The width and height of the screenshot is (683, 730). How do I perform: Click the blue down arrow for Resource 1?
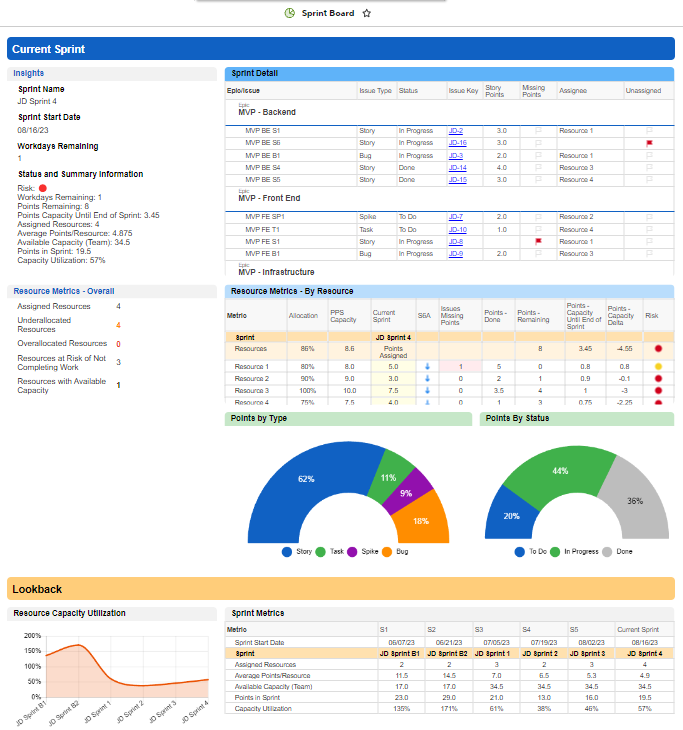[425, 366]
